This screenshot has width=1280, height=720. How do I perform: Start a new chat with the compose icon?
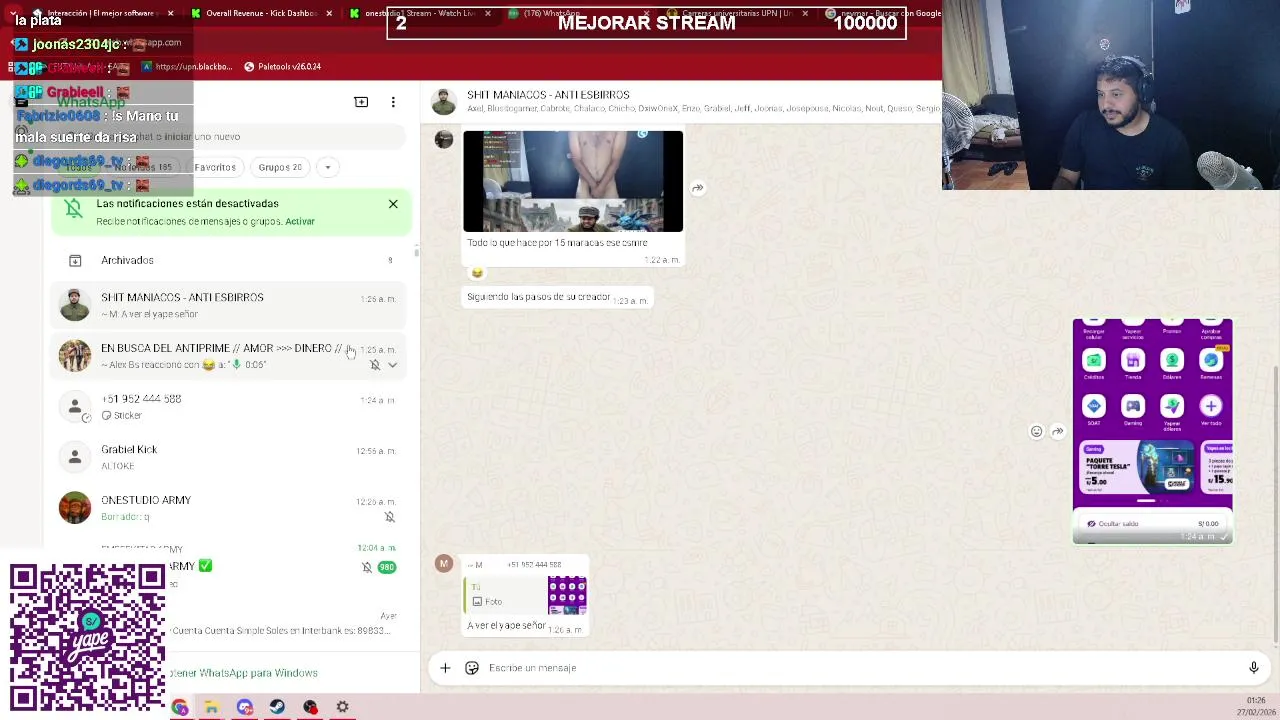361,102
